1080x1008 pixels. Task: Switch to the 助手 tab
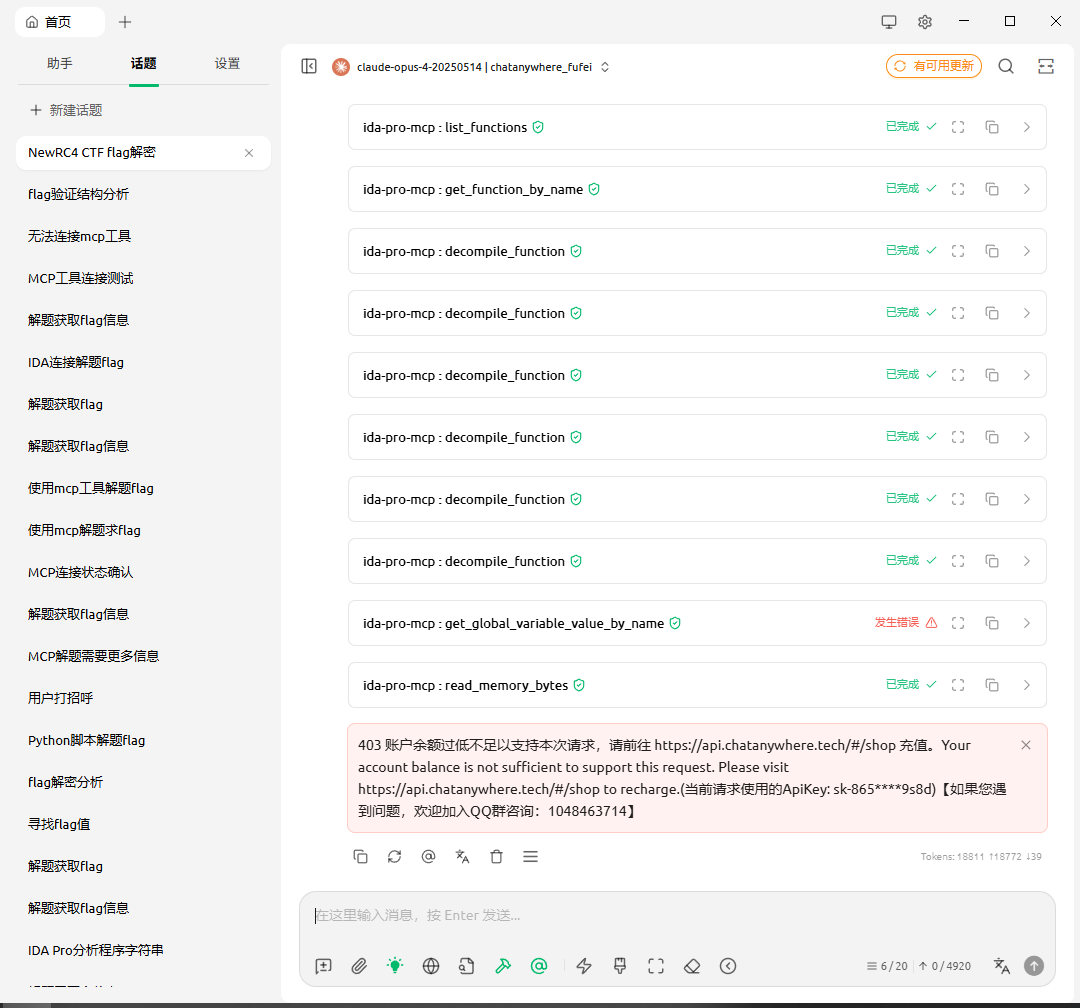click(59, 63)
